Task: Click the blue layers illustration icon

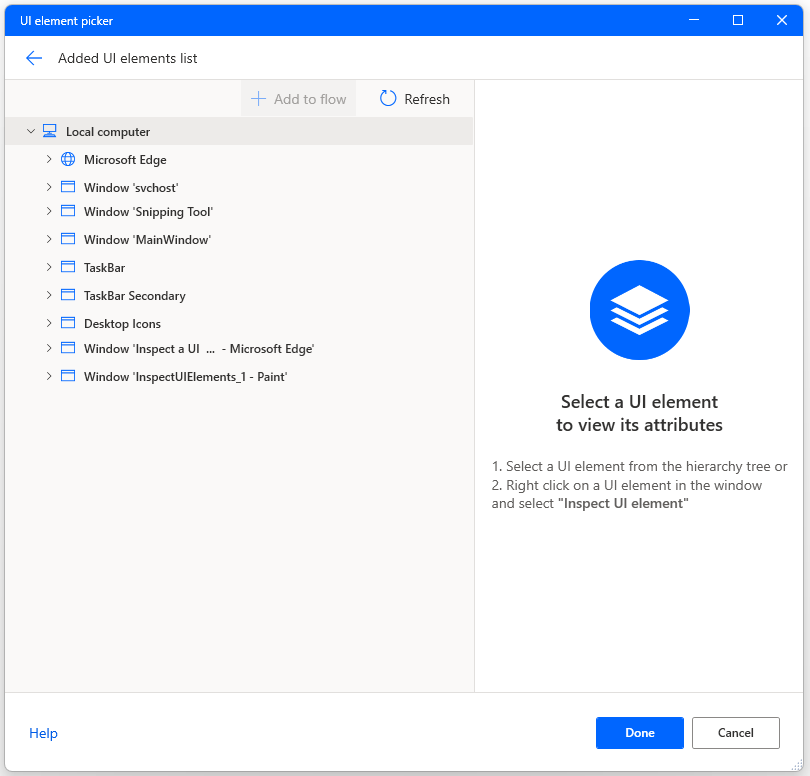Action: coord(640,309)
